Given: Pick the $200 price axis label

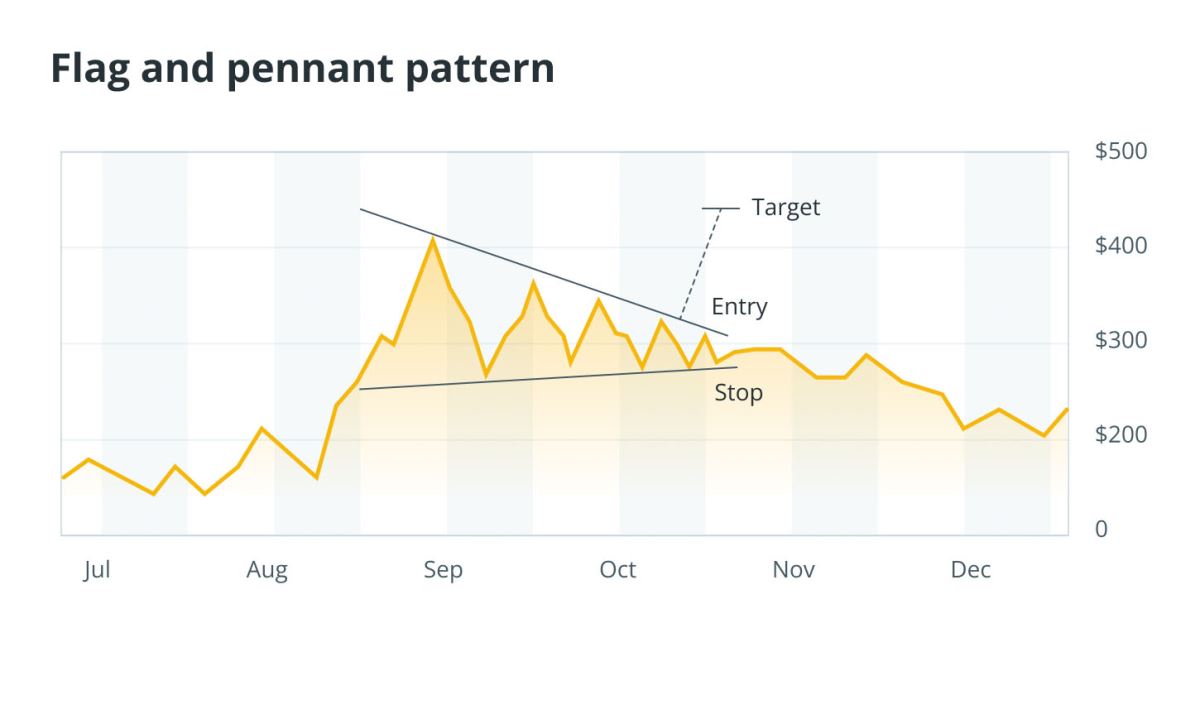Looking at the screenshot, I should pyautogui.click(x=1121, y=436).
